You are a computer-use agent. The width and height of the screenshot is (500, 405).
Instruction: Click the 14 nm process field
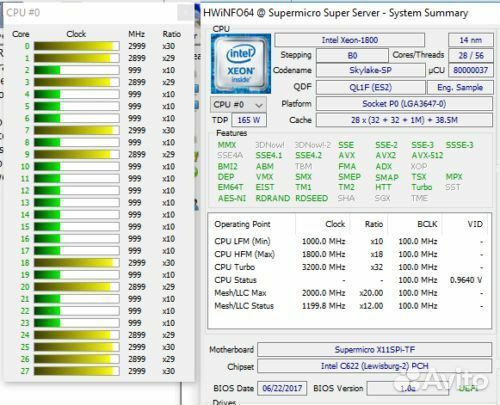click(470, 40)
